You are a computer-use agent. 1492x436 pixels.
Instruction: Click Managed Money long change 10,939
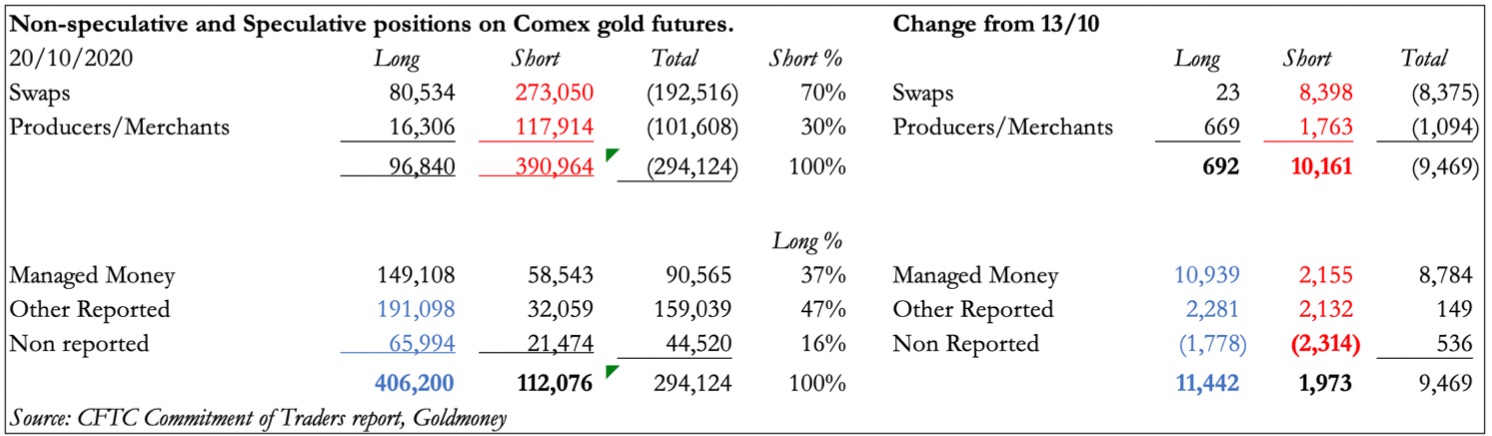[1211, 275]
